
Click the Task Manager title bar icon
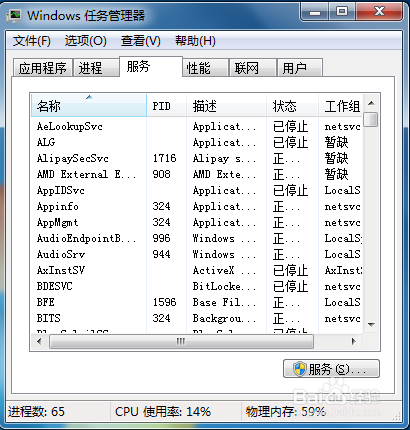[14, 15]
